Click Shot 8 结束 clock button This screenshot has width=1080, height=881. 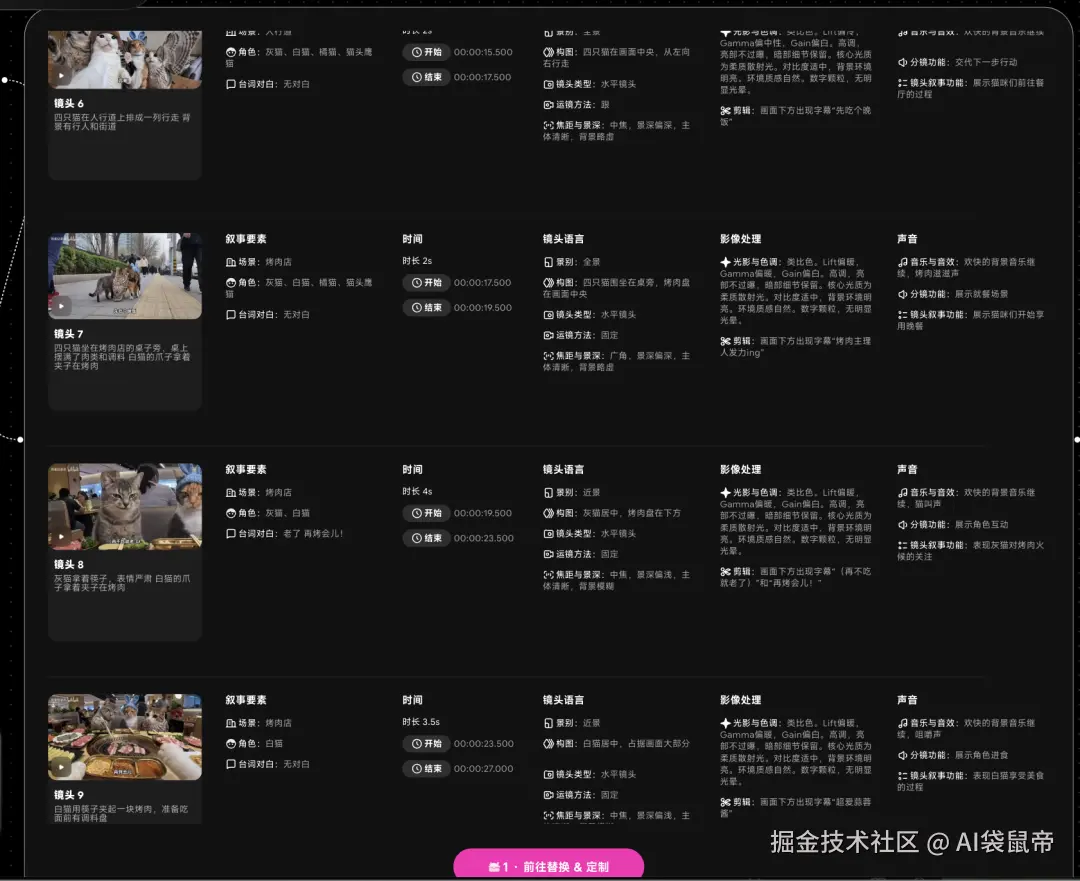426,538
